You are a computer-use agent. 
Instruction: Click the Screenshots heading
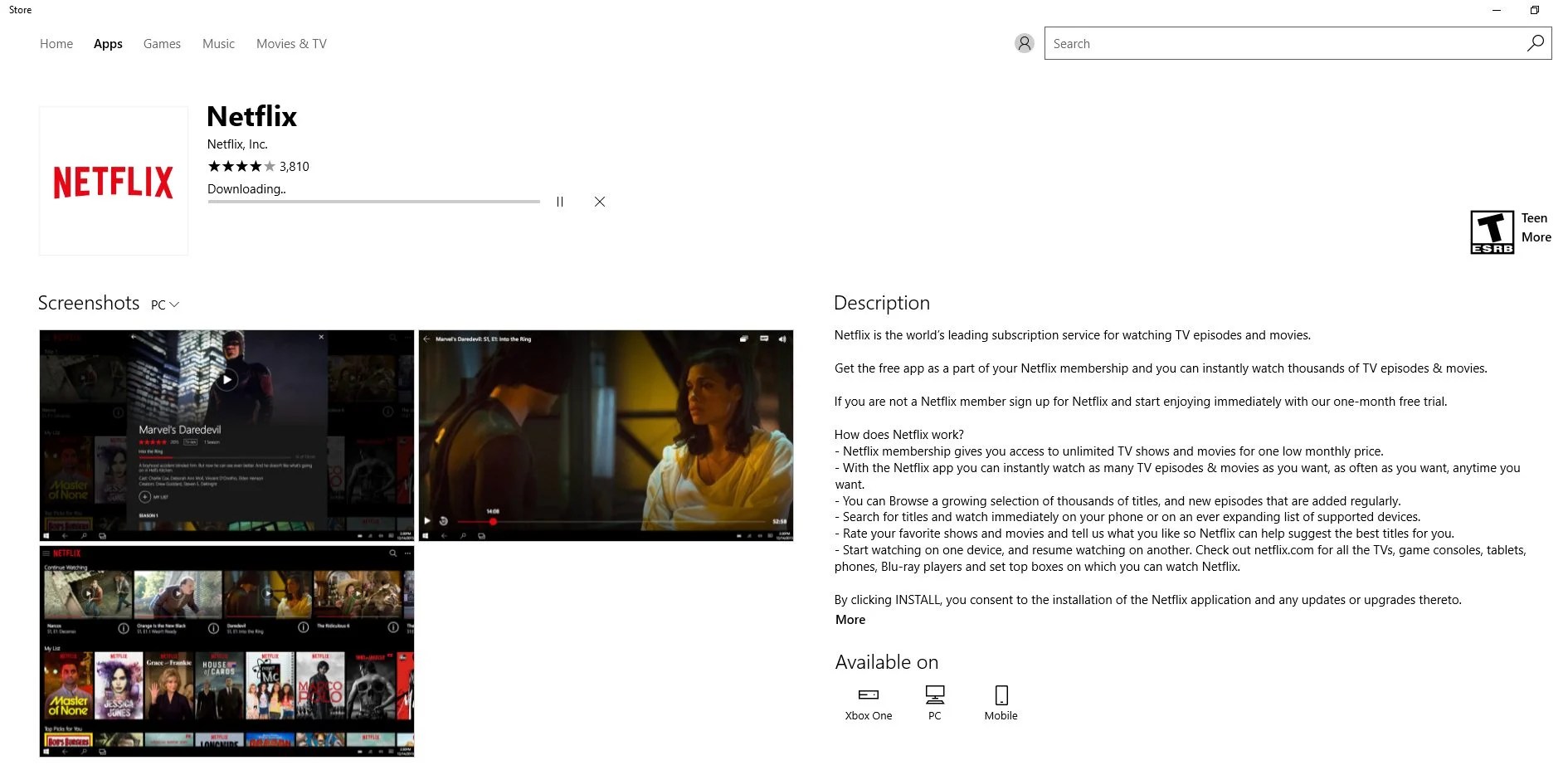pos(89,303)
